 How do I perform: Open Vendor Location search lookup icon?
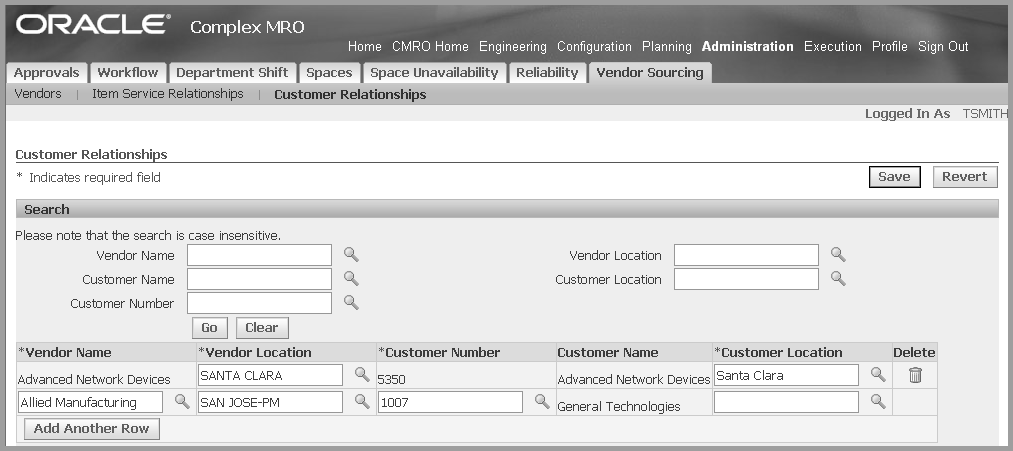838,254
